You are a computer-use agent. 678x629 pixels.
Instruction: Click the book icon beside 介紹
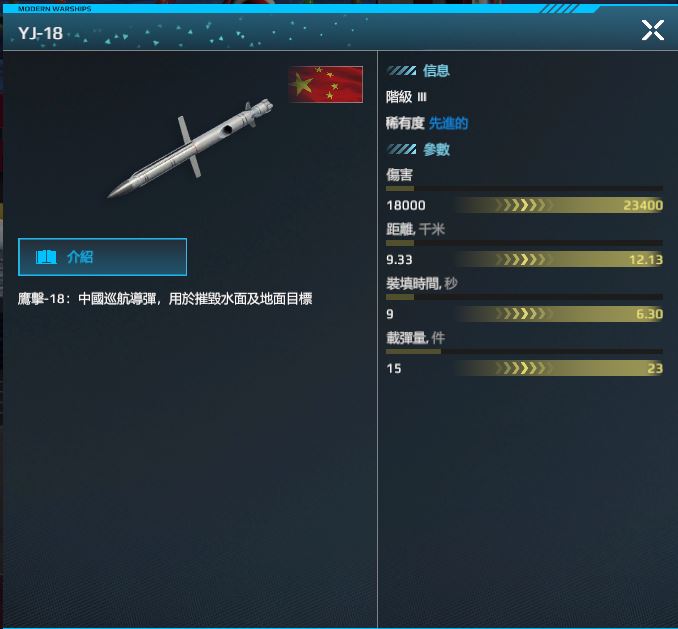pos(46,257)
